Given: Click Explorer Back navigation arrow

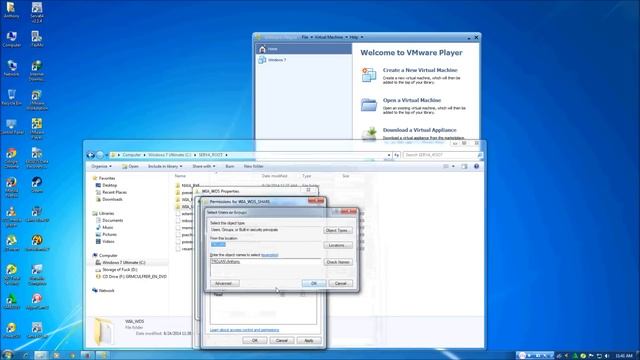Looking at the screenshot, I should click(x=91, y=155).
